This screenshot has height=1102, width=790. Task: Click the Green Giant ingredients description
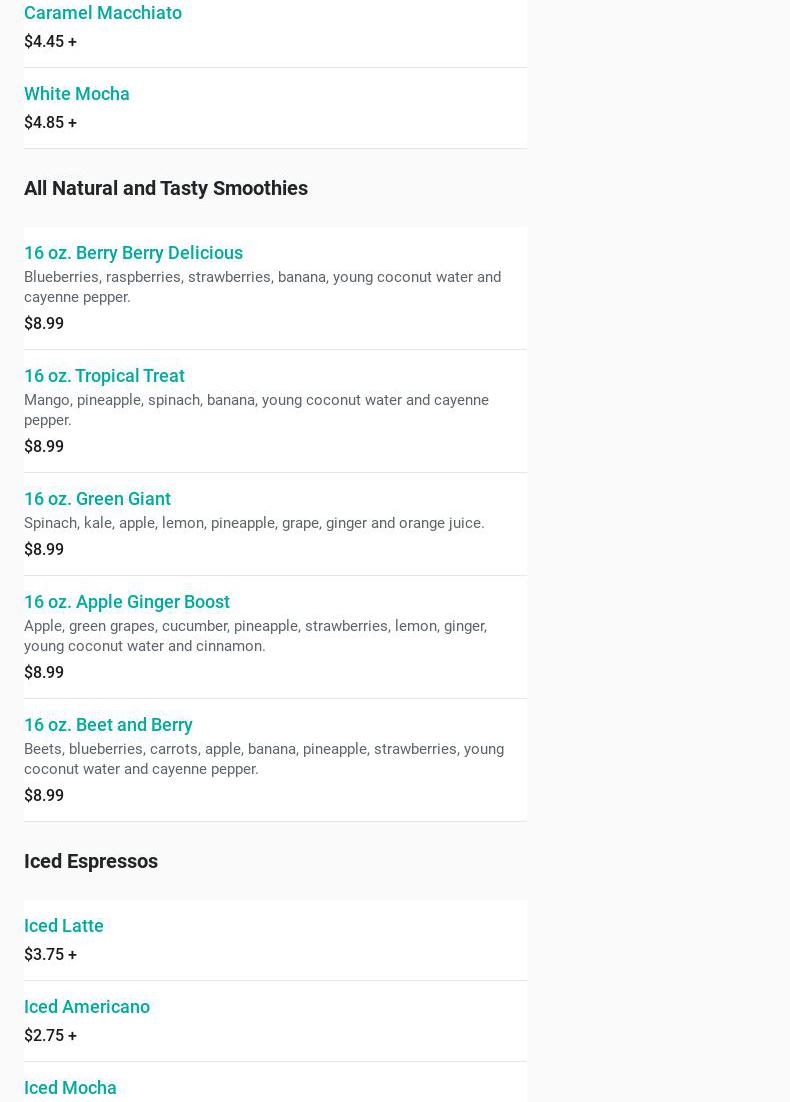tap(254, 523)
